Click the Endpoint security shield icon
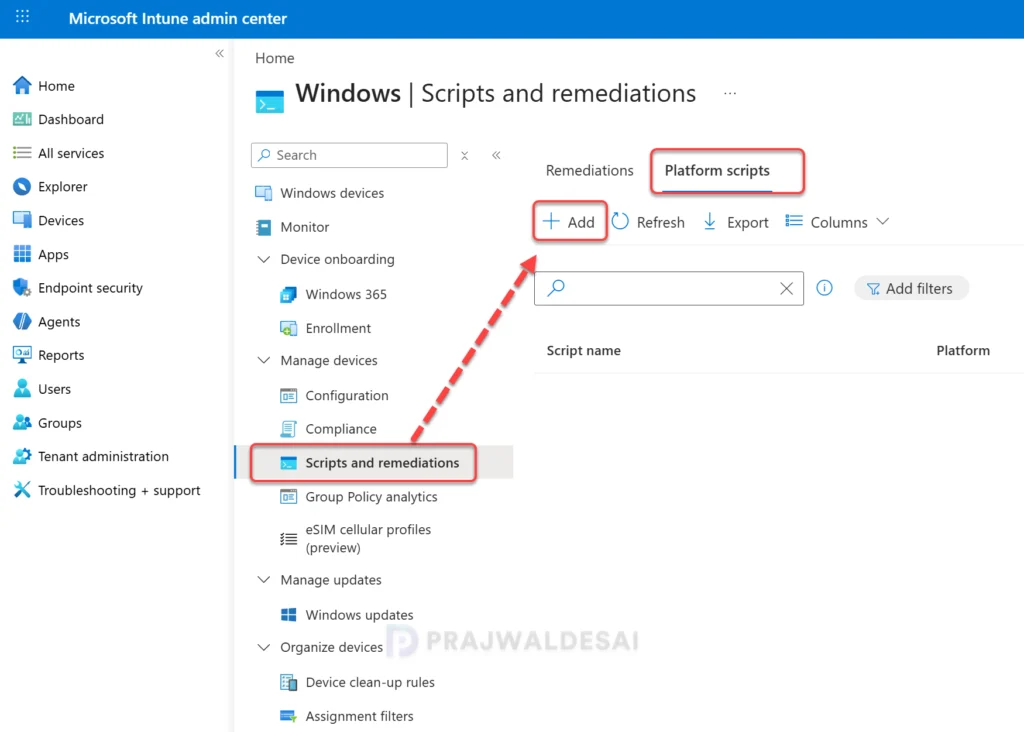Screen dimensions: 1024x732 pos(22,287)
